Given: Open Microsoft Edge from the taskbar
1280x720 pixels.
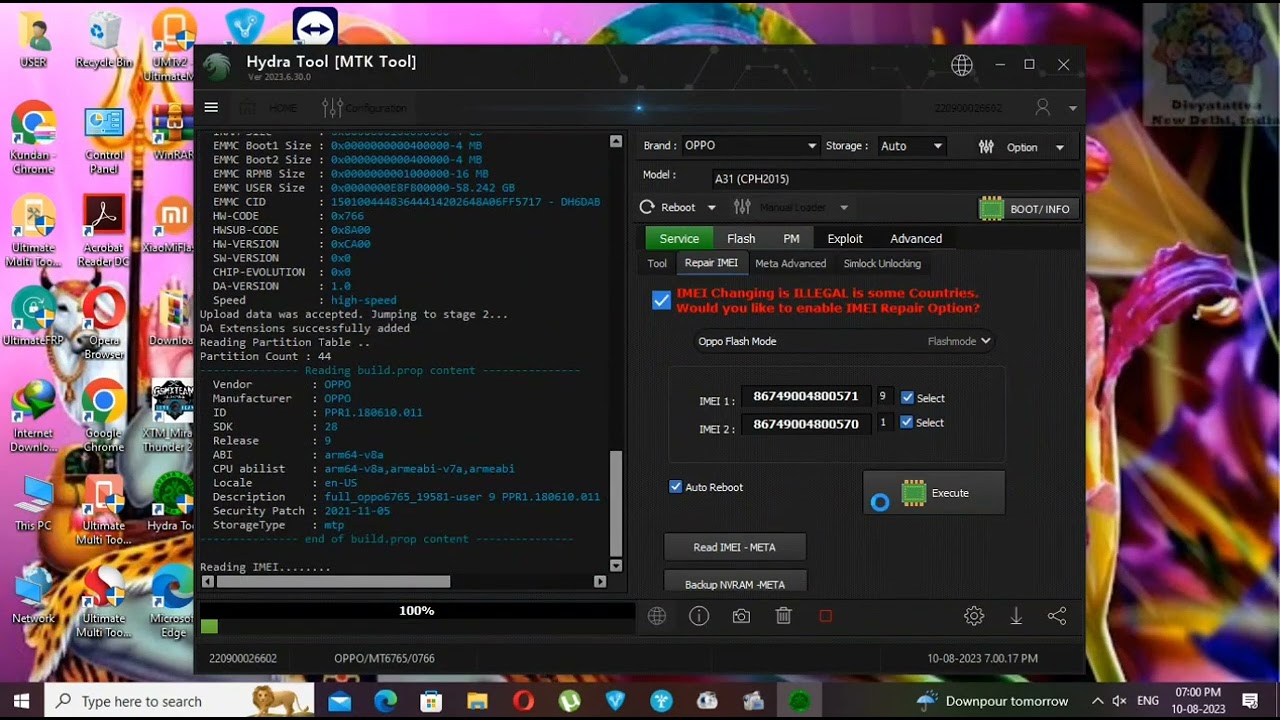Looking at the screenshot, I should (386, 701).
